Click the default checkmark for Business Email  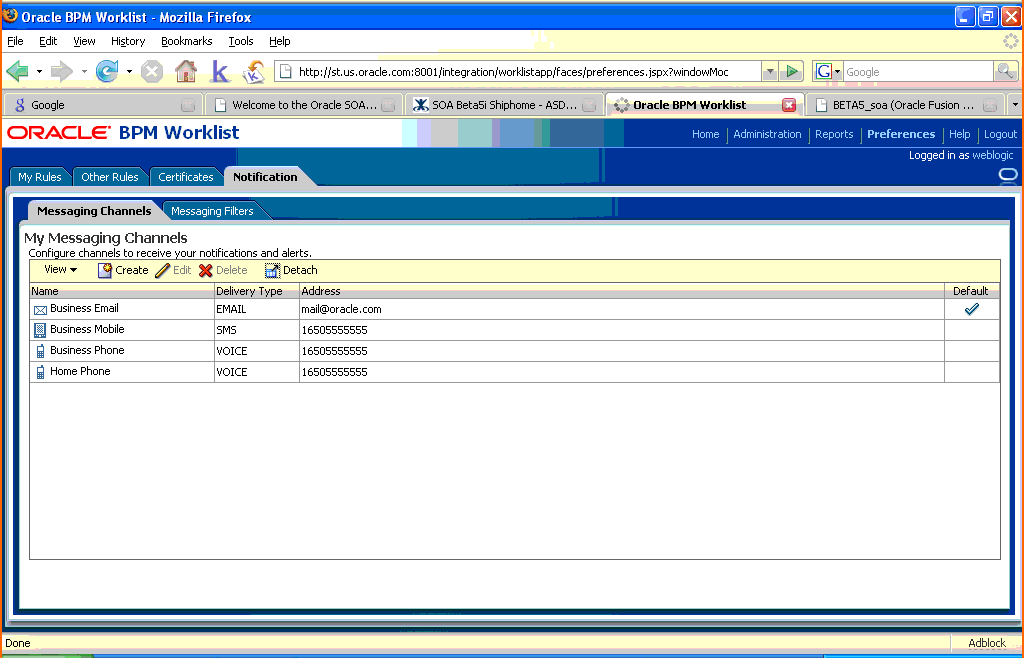972,309
